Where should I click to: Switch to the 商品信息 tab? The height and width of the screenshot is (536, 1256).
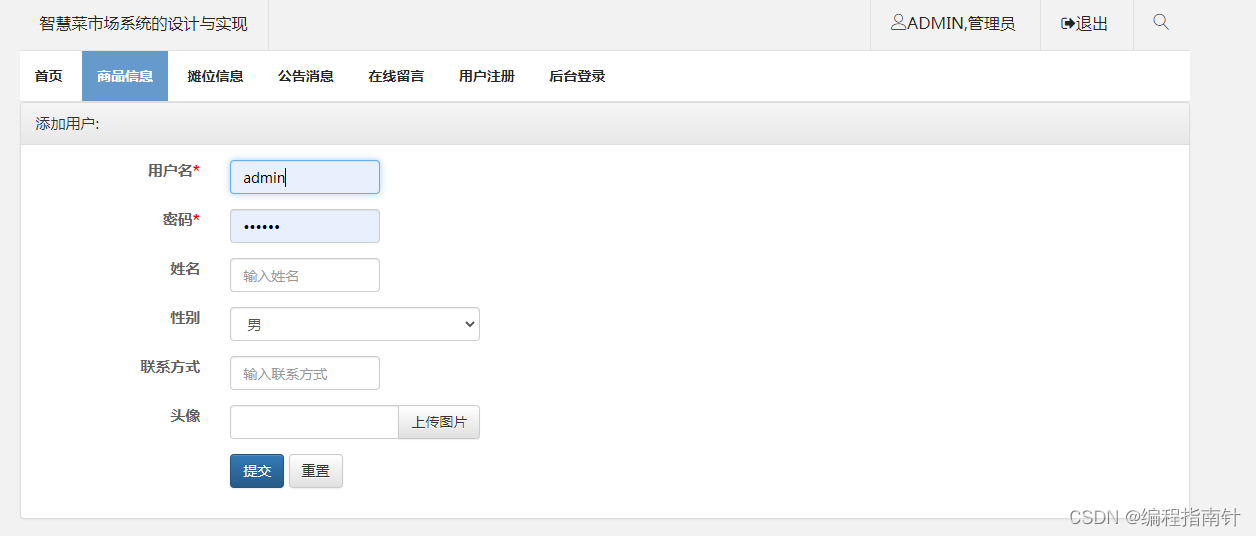tap(125, 76)
